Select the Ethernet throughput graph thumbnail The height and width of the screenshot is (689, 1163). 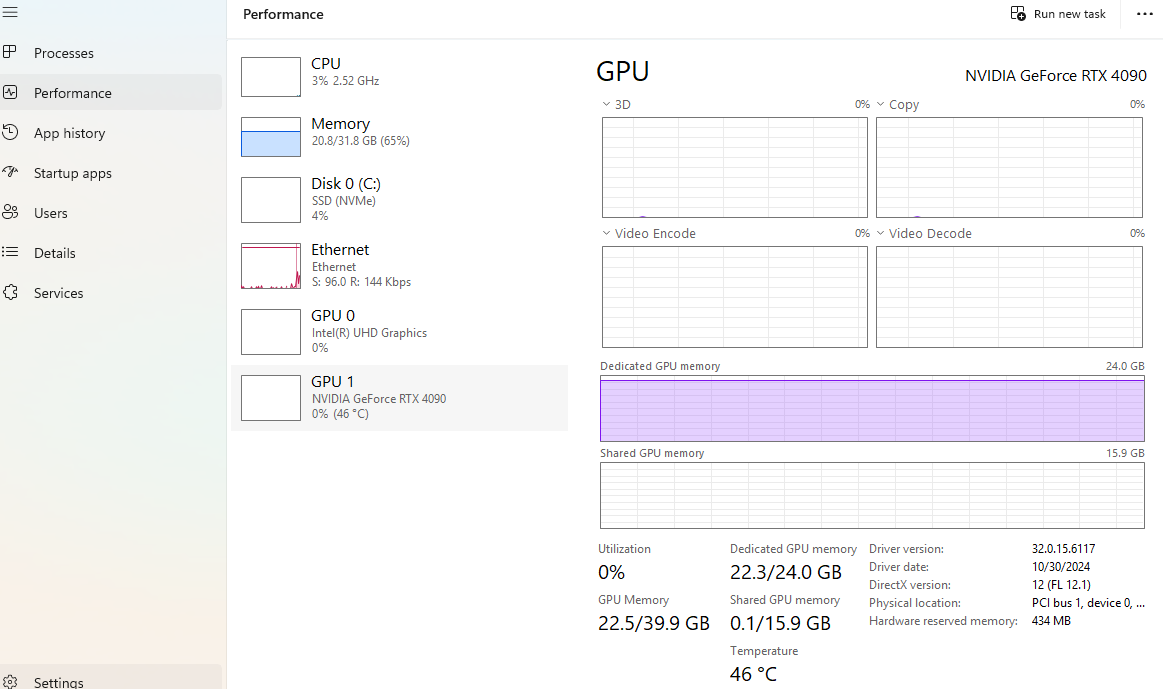pyautogui.click(x=271, y=266)
